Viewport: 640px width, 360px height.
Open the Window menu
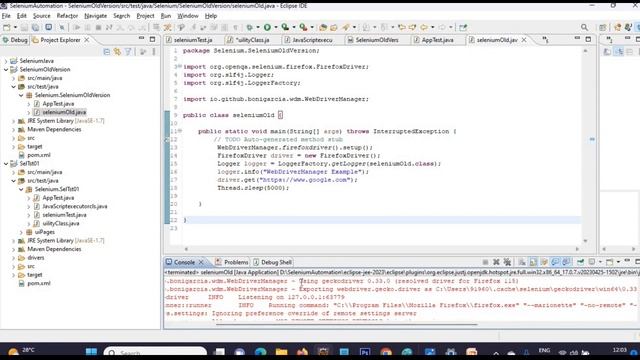(x=188, y=16)
